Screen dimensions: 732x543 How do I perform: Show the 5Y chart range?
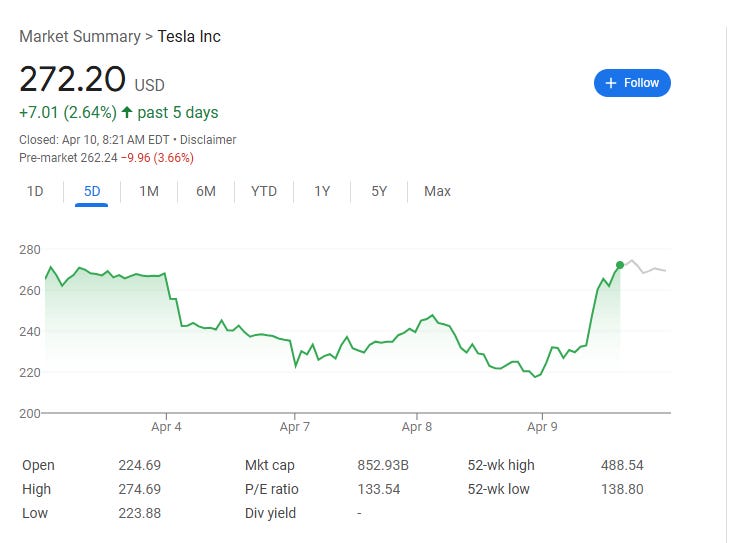pyautogui.click(x=379, y=191)
